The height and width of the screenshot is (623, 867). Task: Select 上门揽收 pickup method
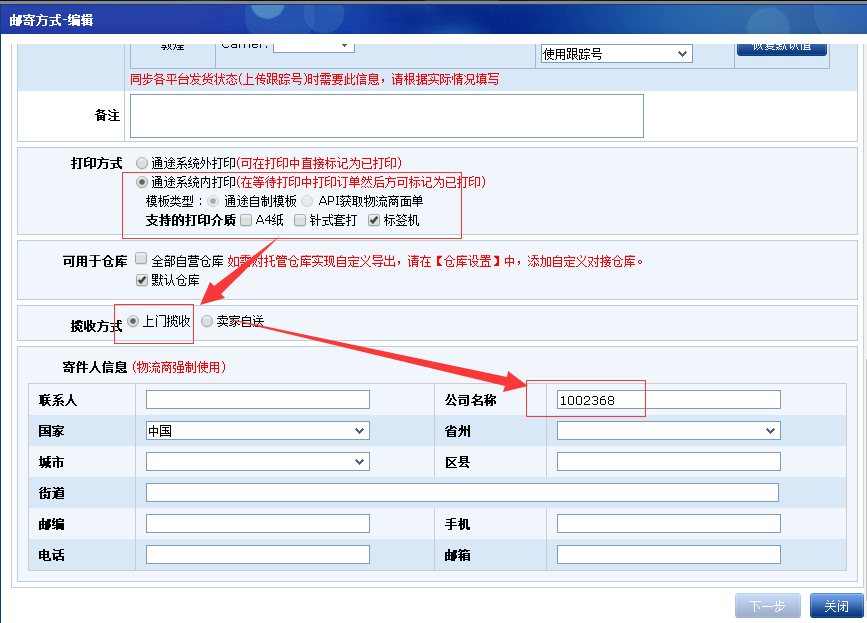133,321
